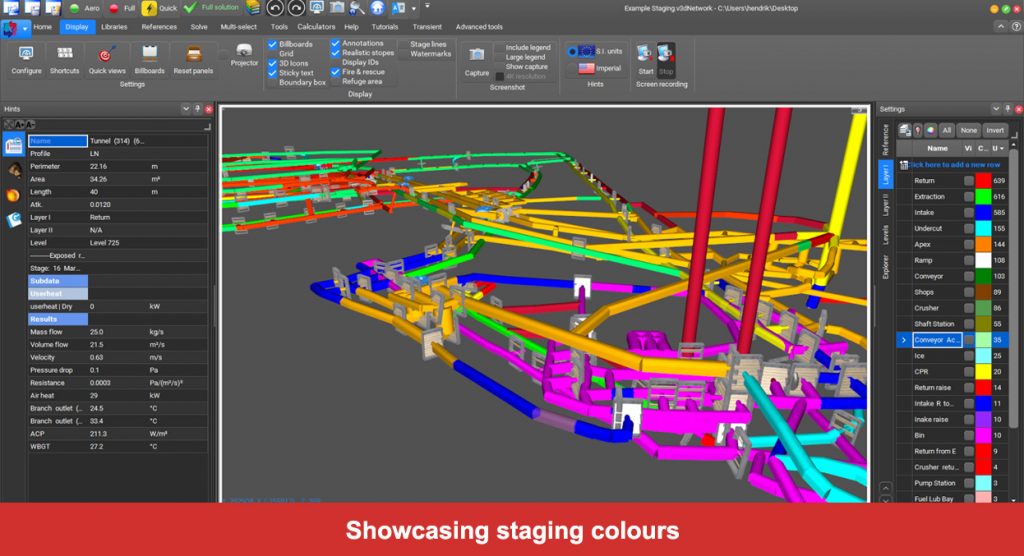The width and height of the screenshot is (1024, 556).
Task: Click the green Extraction colour swatch
Action: [984, 197]
